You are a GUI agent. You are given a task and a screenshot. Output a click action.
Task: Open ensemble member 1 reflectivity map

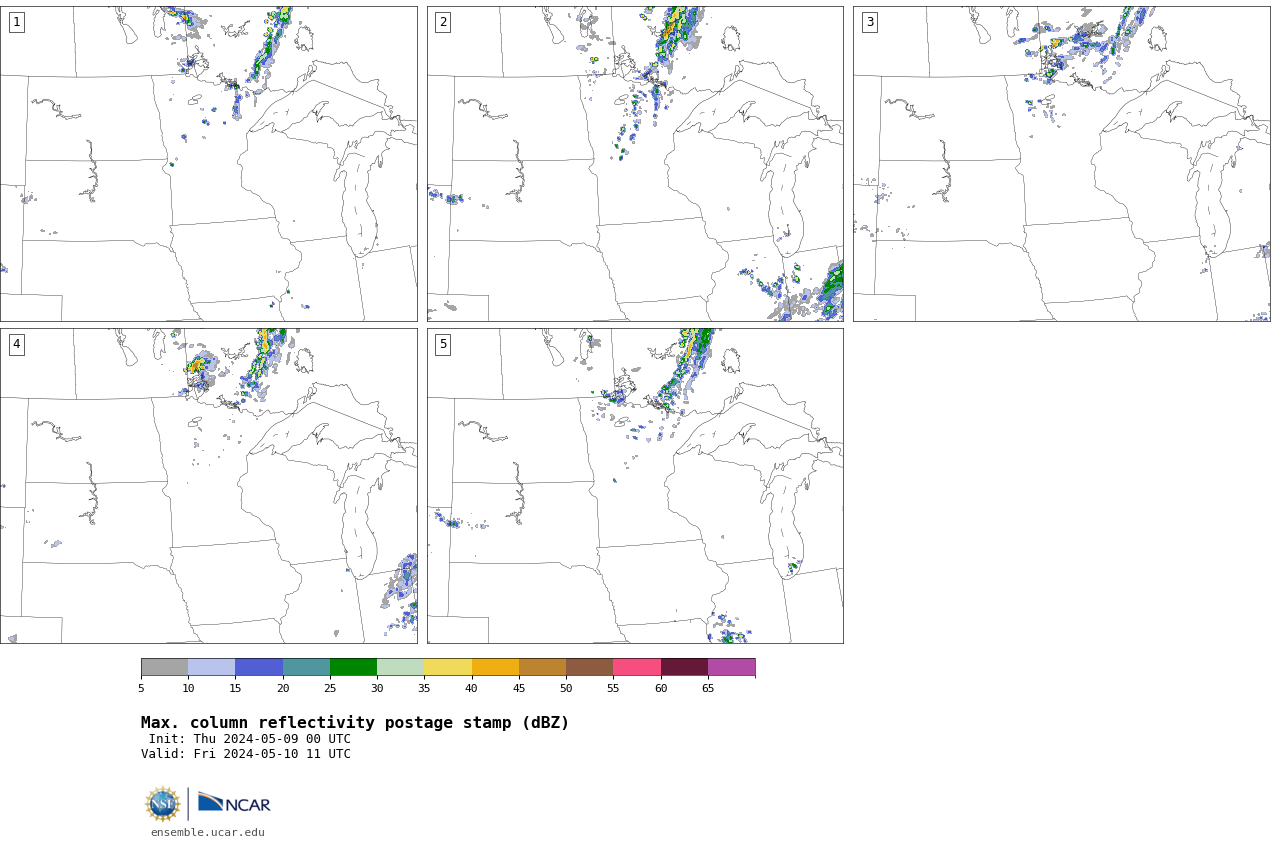(208, 164)
